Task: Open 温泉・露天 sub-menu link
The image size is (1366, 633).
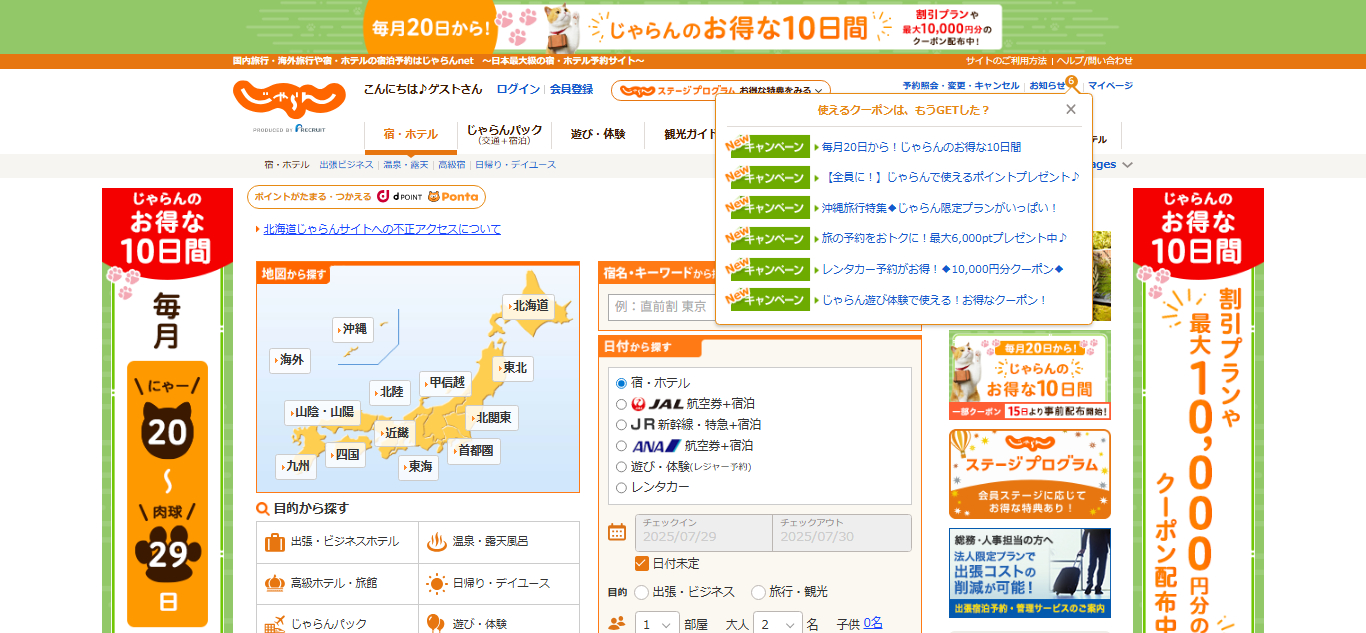Action: (x=406, y=165)
